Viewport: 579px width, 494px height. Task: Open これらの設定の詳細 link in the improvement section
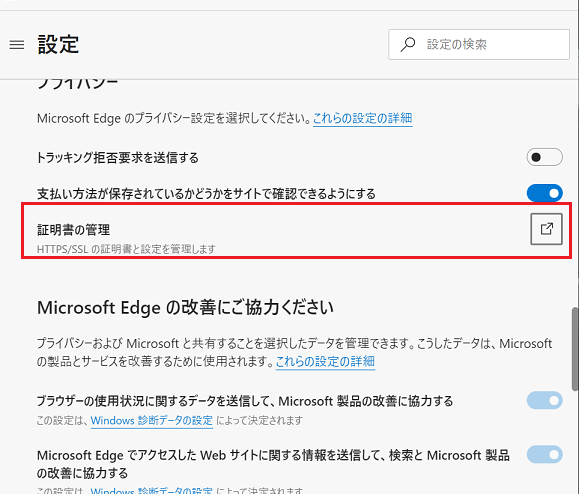325,361
